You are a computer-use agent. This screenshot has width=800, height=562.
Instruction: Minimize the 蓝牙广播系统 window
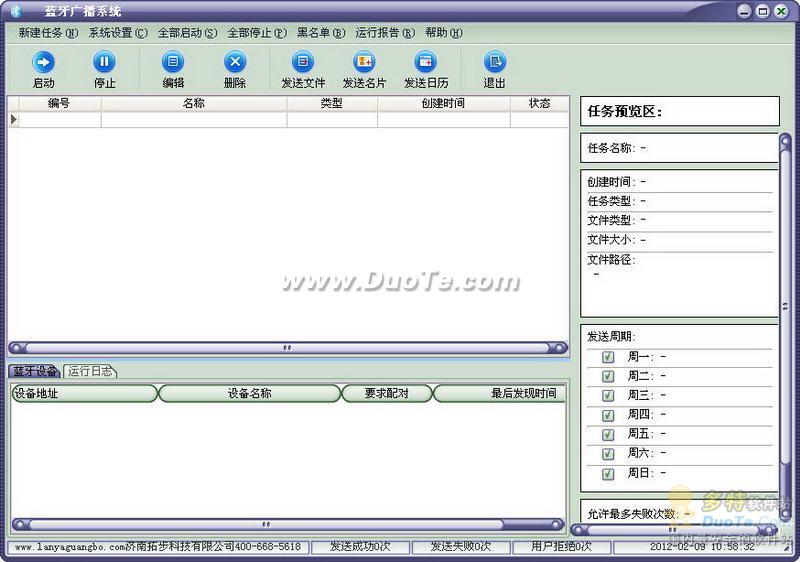pyautogui.click(x=744, y=11)
